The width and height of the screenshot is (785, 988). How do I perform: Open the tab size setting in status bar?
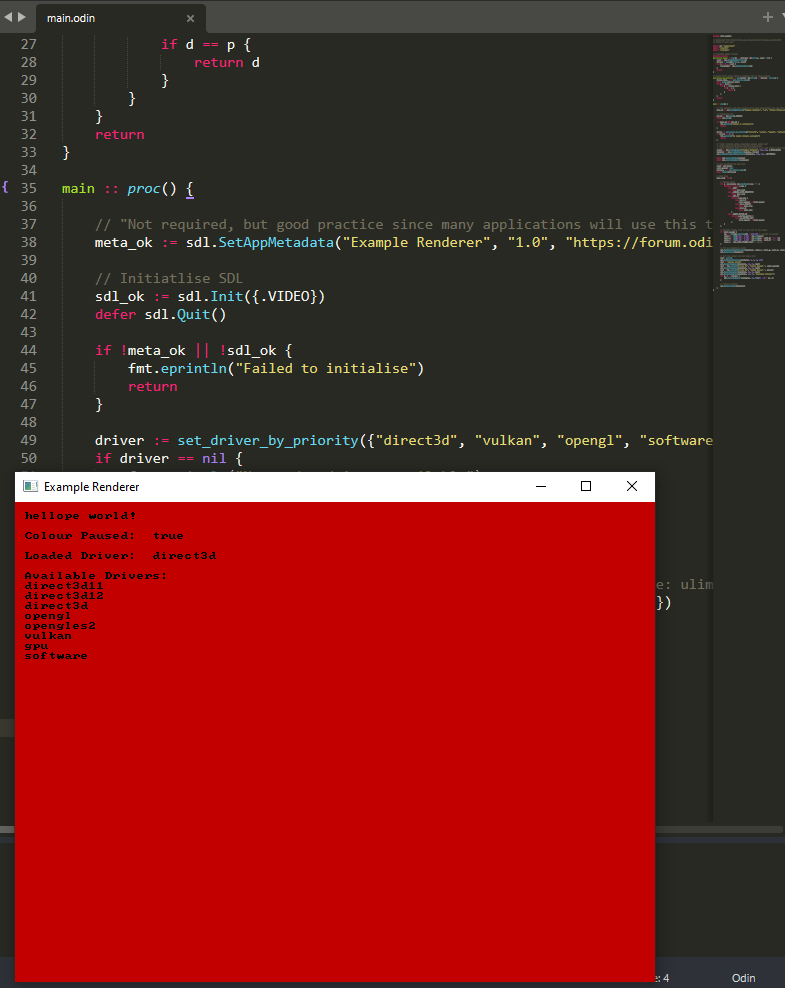[660, 977]
